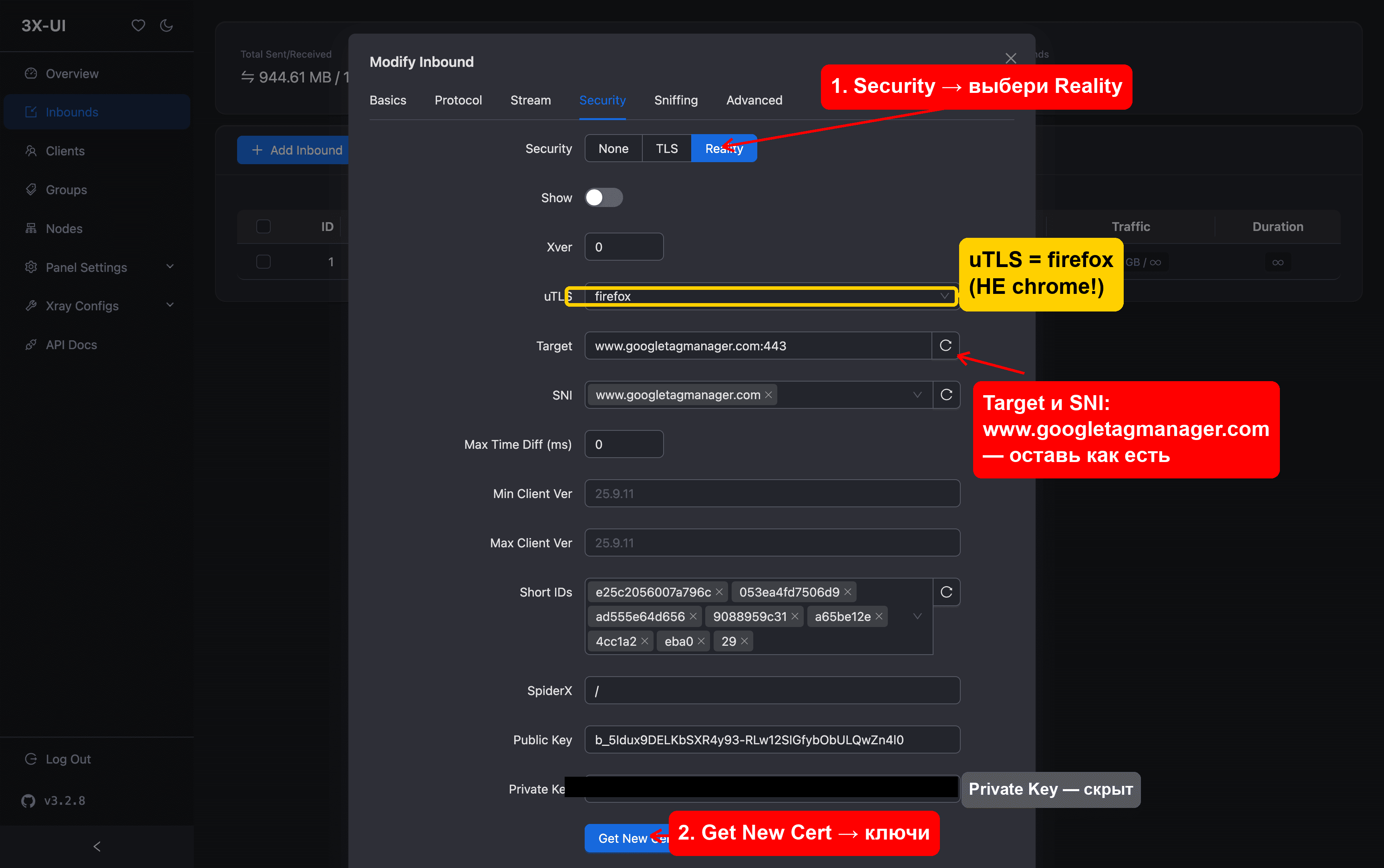
Task: Remove short ID a65be12e
Action: [879, 617]
